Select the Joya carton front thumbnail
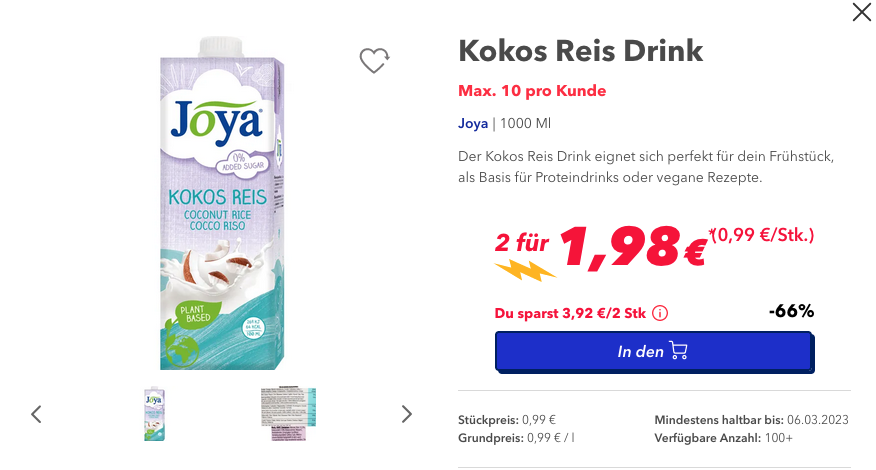The width and height of the screenshot is (876, 470). tap(155, 414)
